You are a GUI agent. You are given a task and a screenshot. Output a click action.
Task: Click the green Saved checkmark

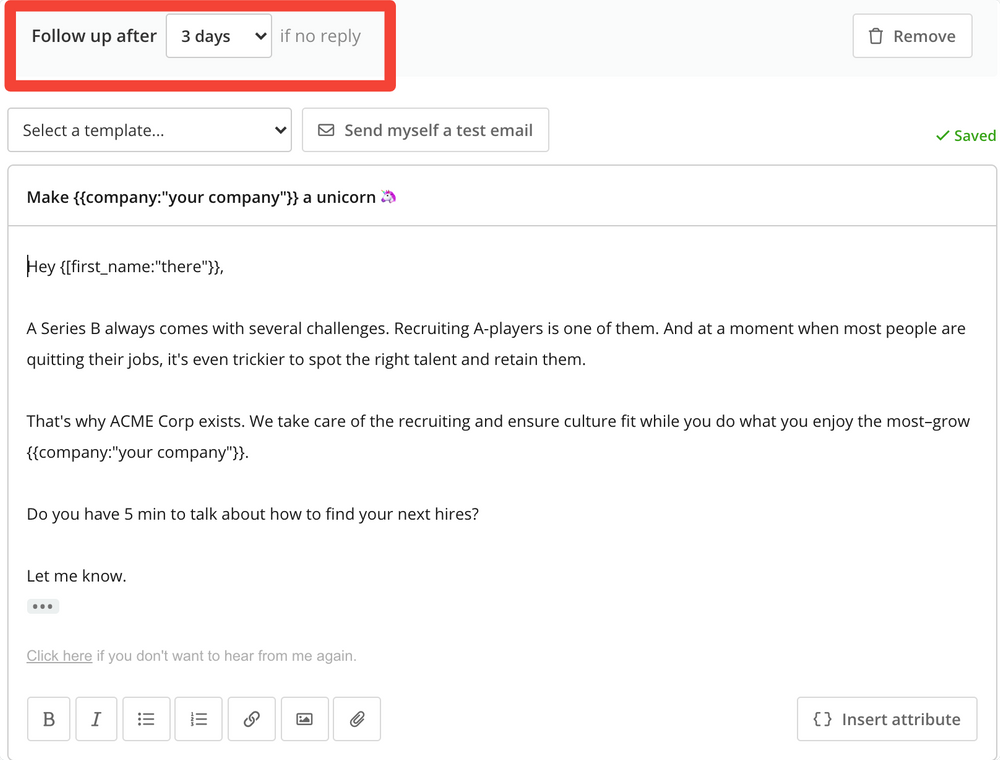coord(944,135)
